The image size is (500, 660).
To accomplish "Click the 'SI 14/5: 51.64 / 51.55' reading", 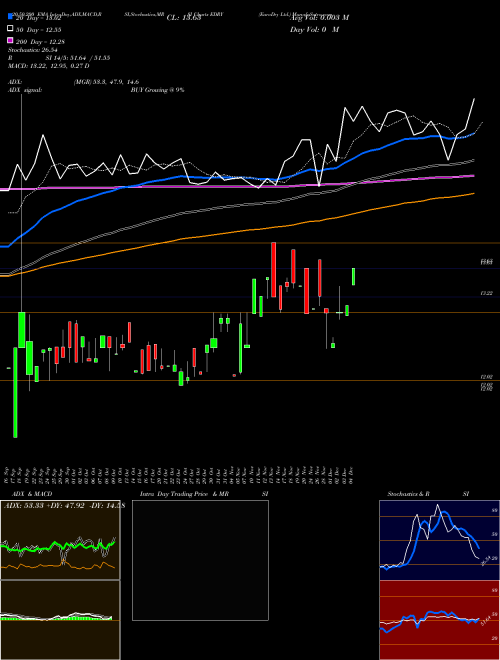I will tap(78, 58).
